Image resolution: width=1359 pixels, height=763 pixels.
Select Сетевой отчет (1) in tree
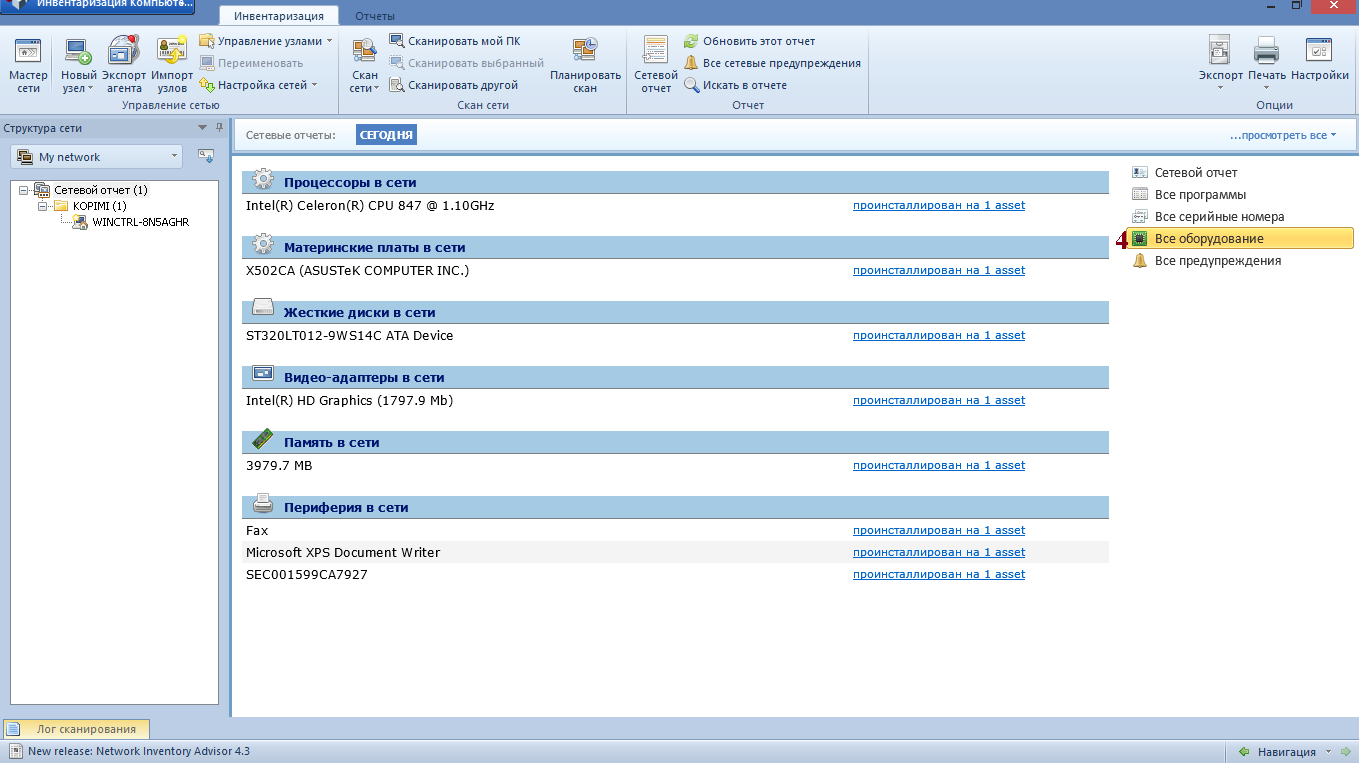point(100,190)
